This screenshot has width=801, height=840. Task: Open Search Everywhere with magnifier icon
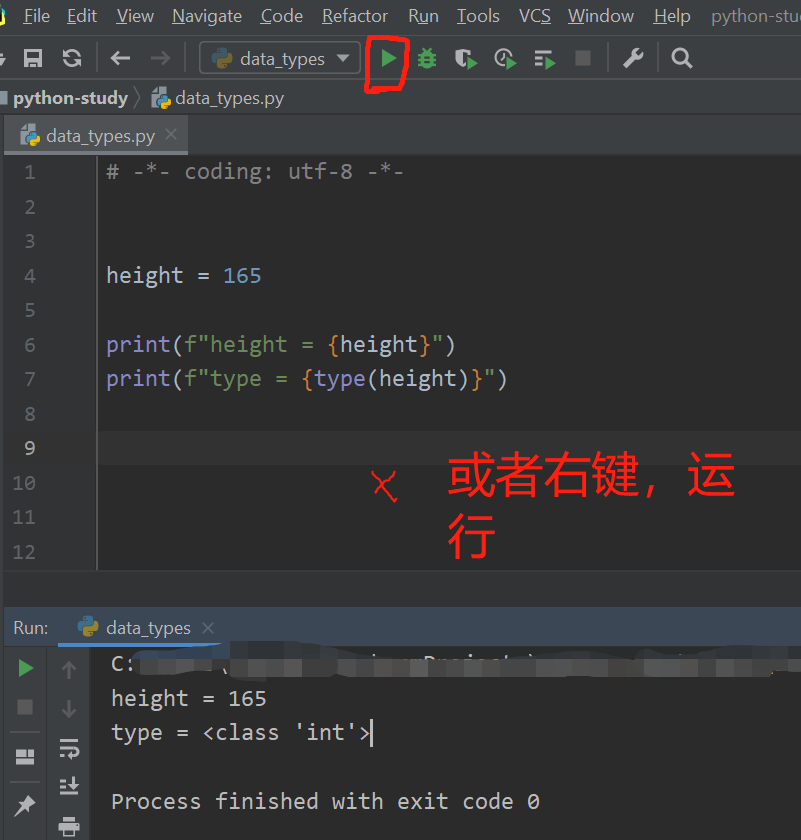point(681,58)
